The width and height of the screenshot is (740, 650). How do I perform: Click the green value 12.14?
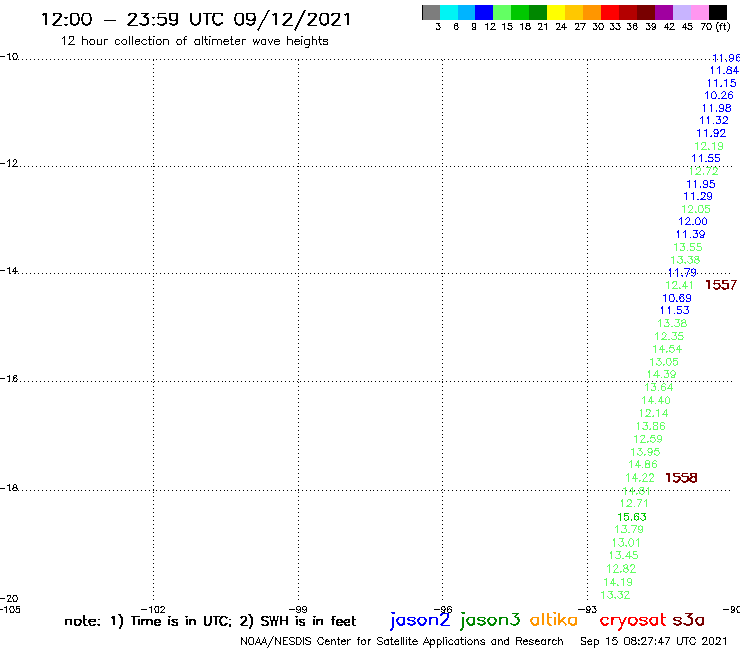[x=653, y=413]
